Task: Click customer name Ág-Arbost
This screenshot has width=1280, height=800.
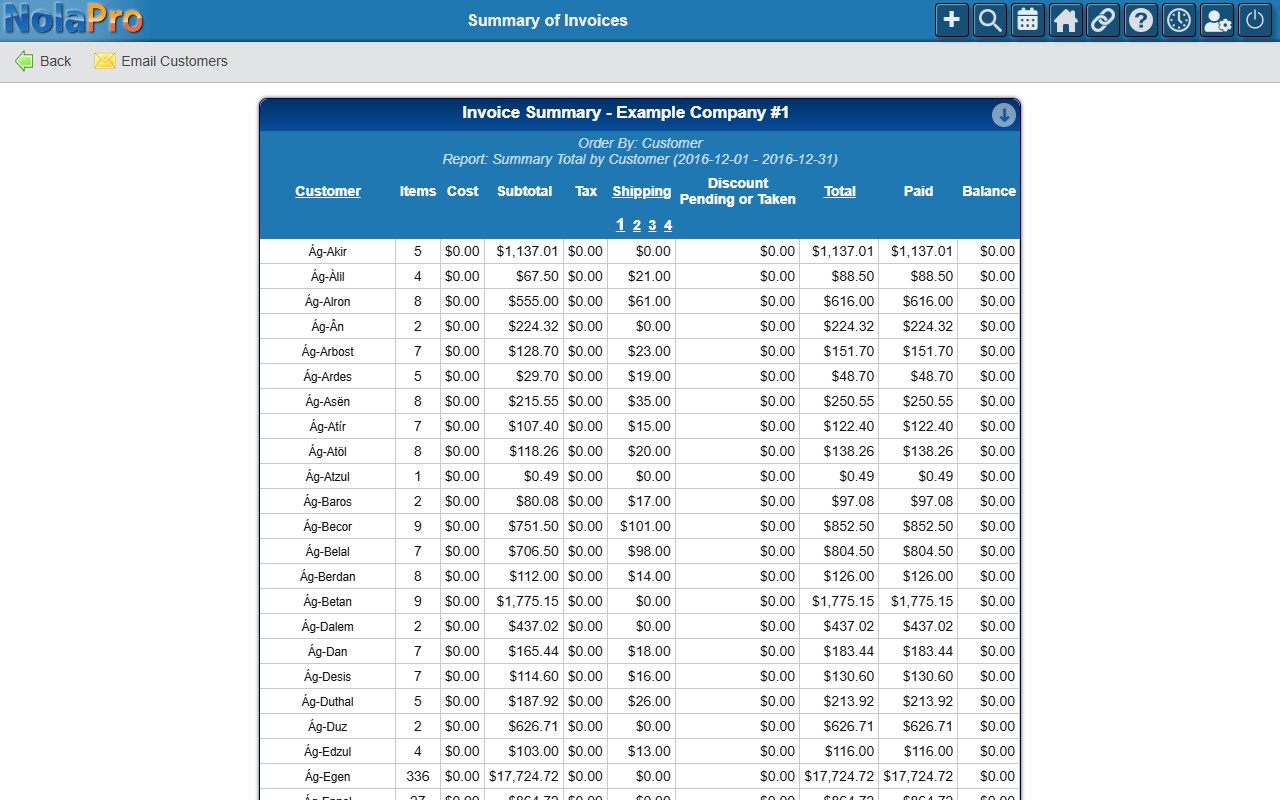Action: tap(328, 352)
